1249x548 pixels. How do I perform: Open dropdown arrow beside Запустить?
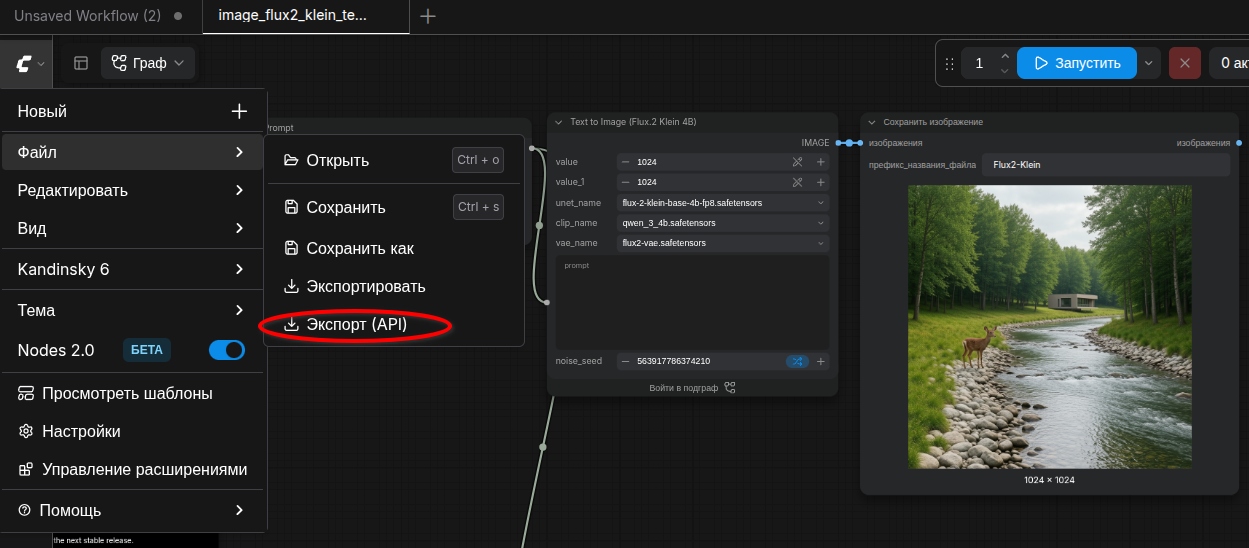click(1148, 63)
